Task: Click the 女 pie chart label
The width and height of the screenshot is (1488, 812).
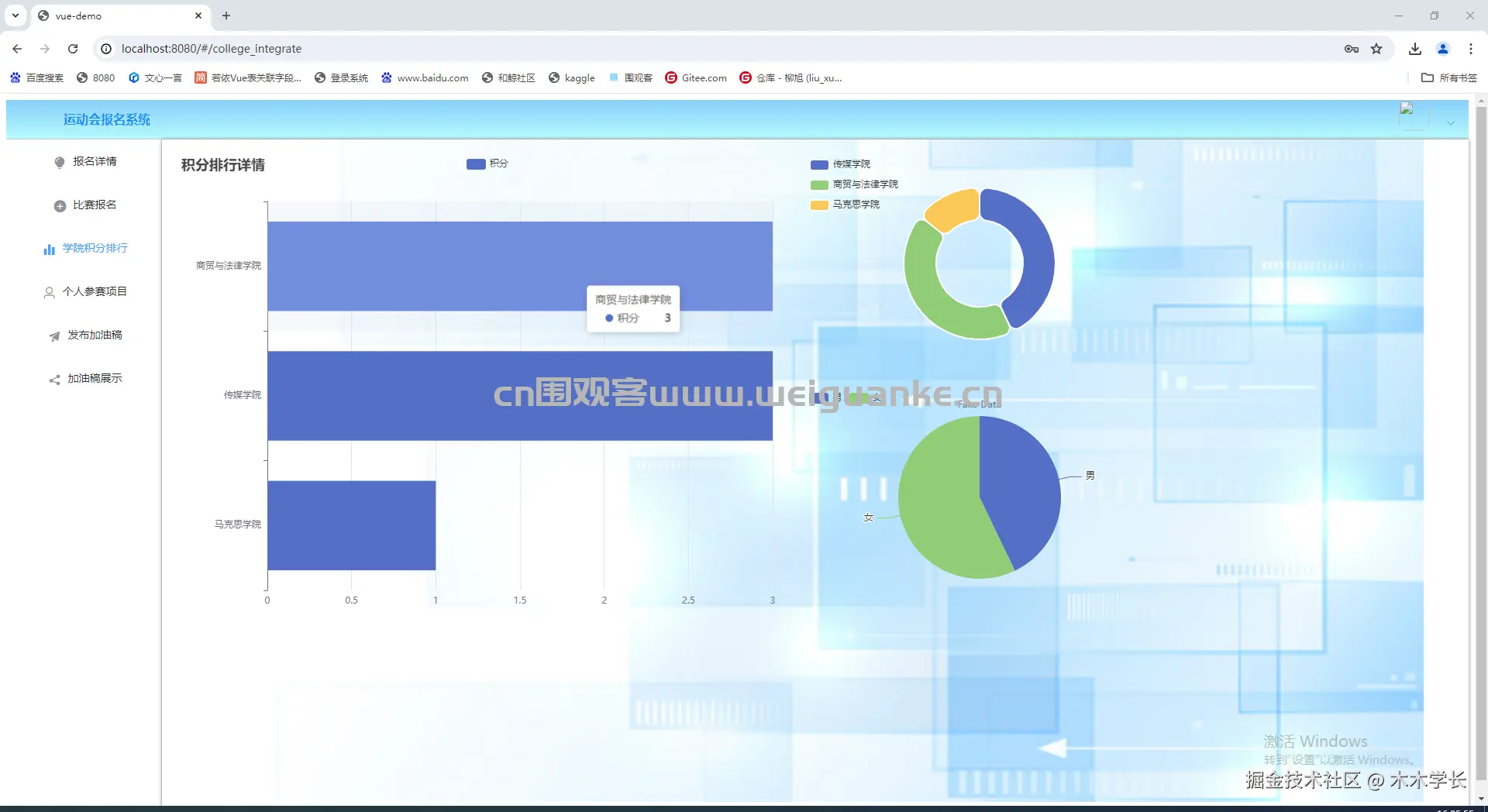Action: [869, 518]
